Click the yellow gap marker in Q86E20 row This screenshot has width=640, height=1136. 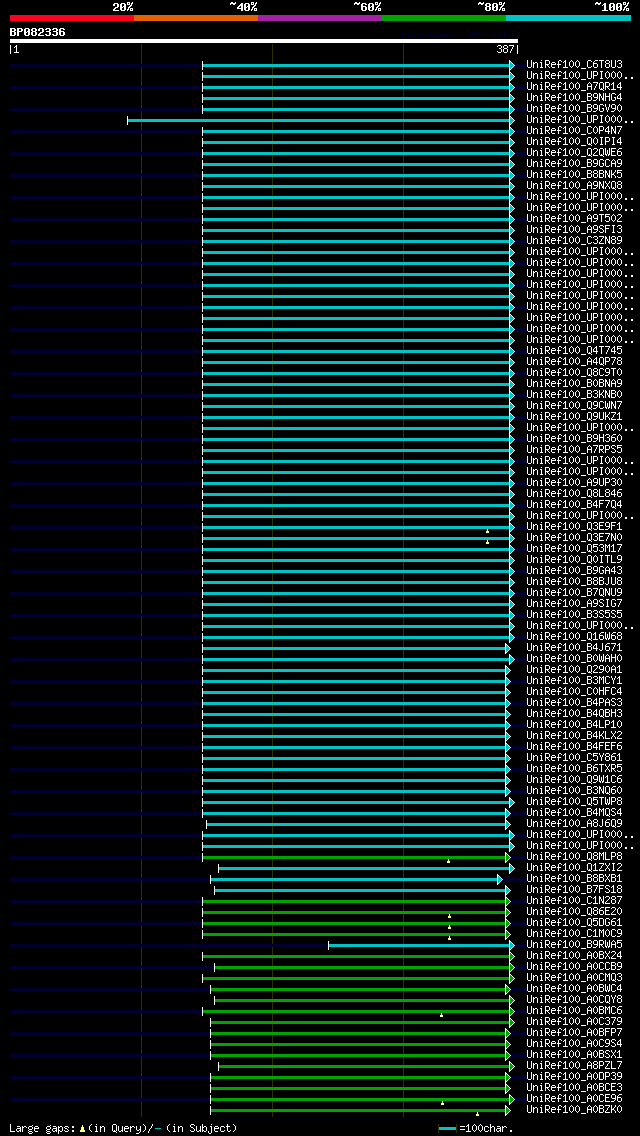(x=449, y=916)
